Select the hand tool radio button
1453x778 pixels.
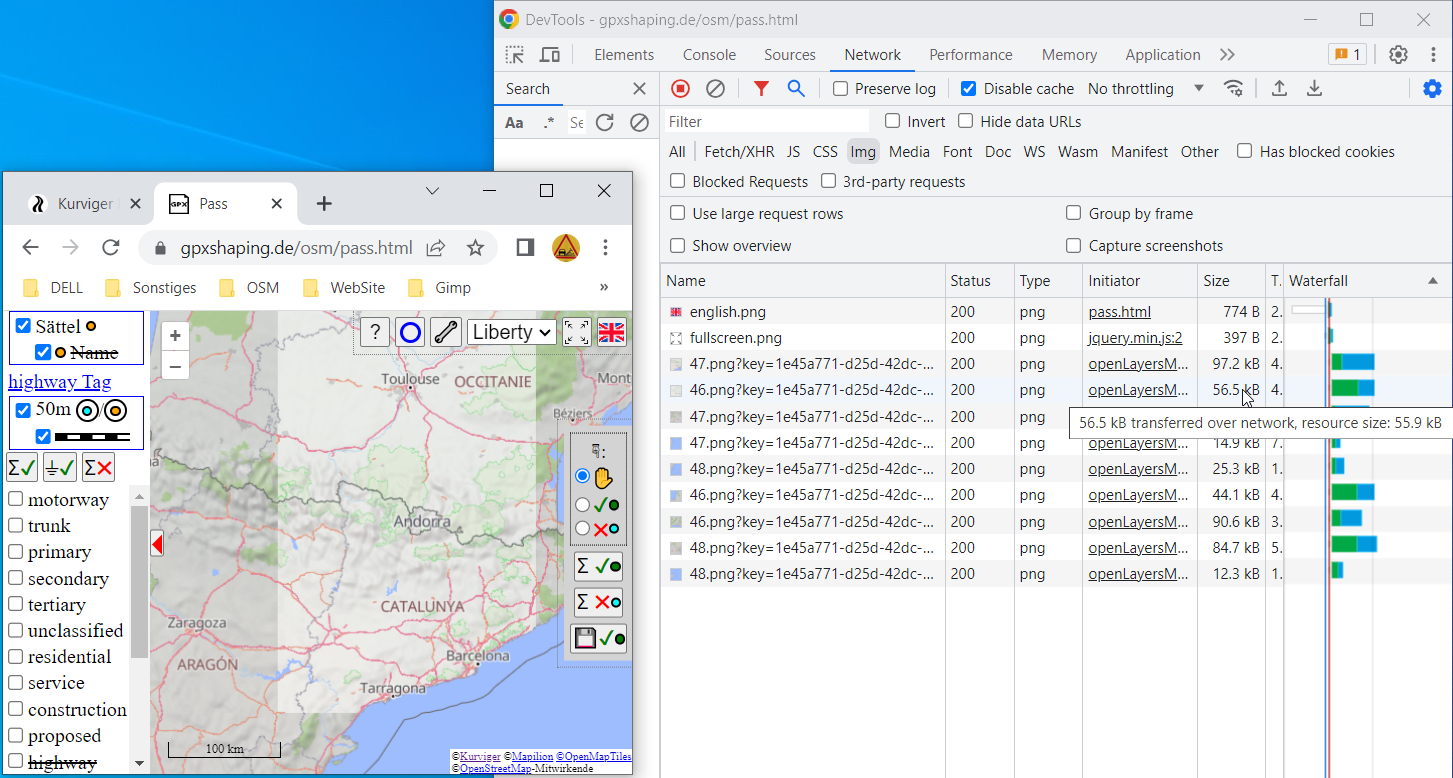coord(582,477)
